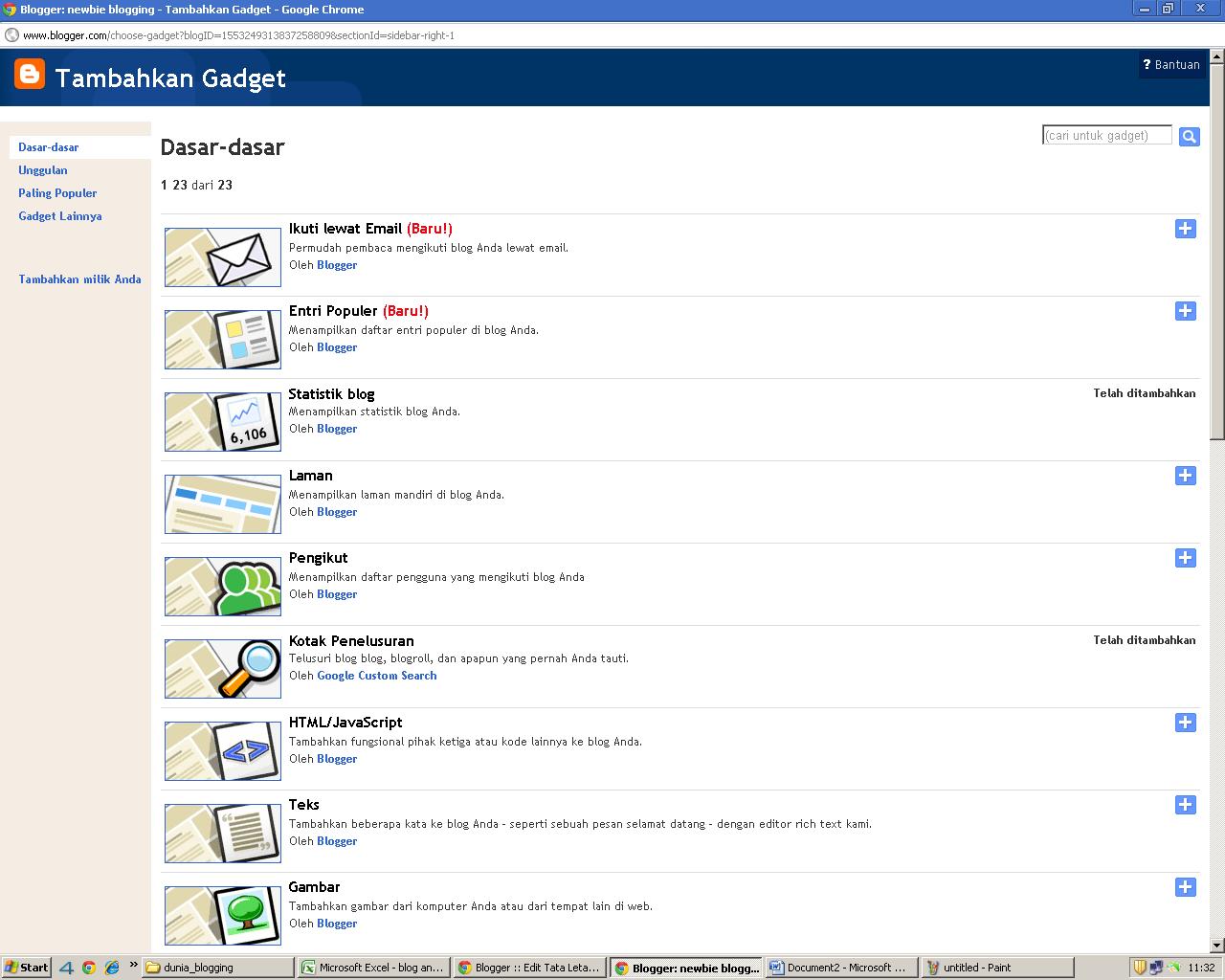Open the Laman gadget thumbnail

pos(223,504)
